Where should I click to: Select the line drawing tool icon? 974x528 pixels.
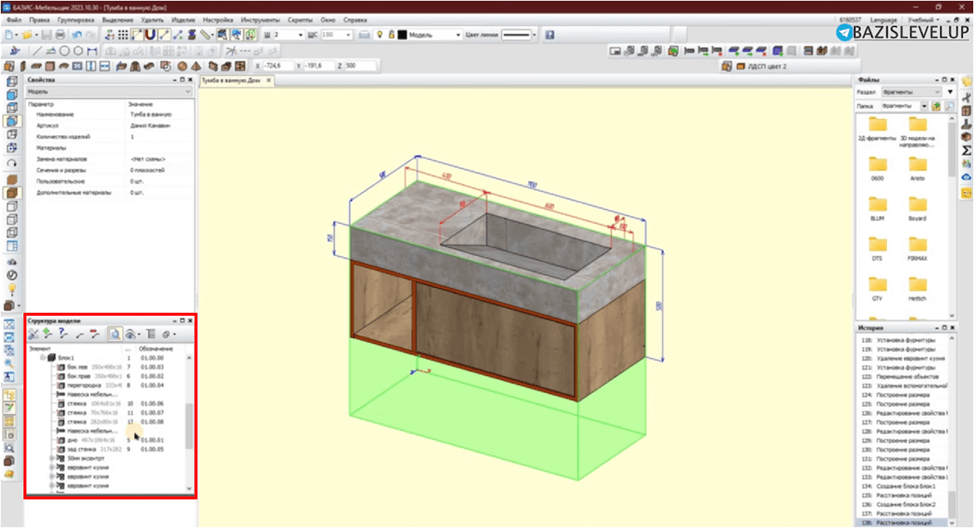click(x=37, y=51)
